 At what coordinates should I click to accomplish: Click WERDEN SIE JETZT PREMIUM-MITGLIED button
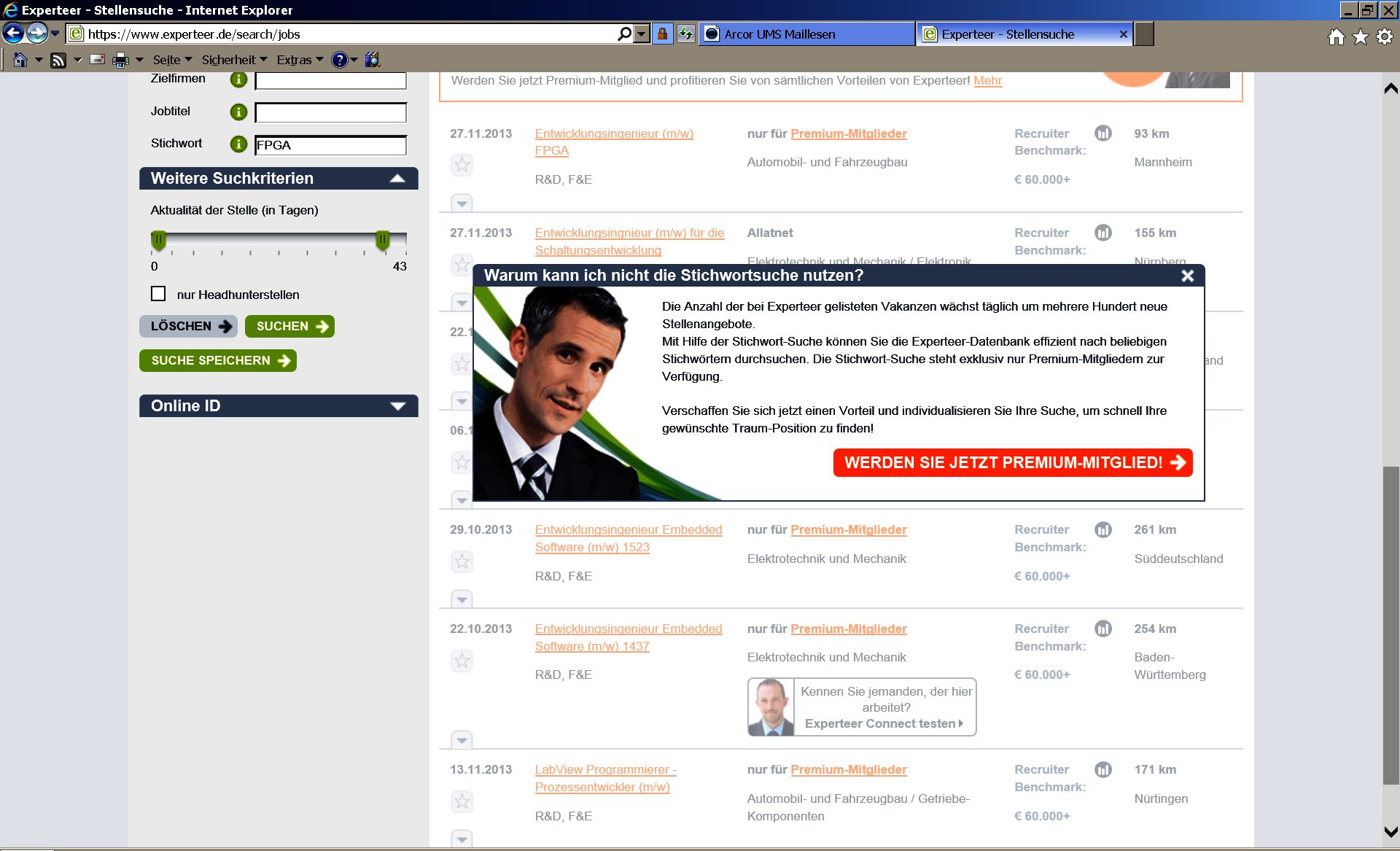point(1013,462)
